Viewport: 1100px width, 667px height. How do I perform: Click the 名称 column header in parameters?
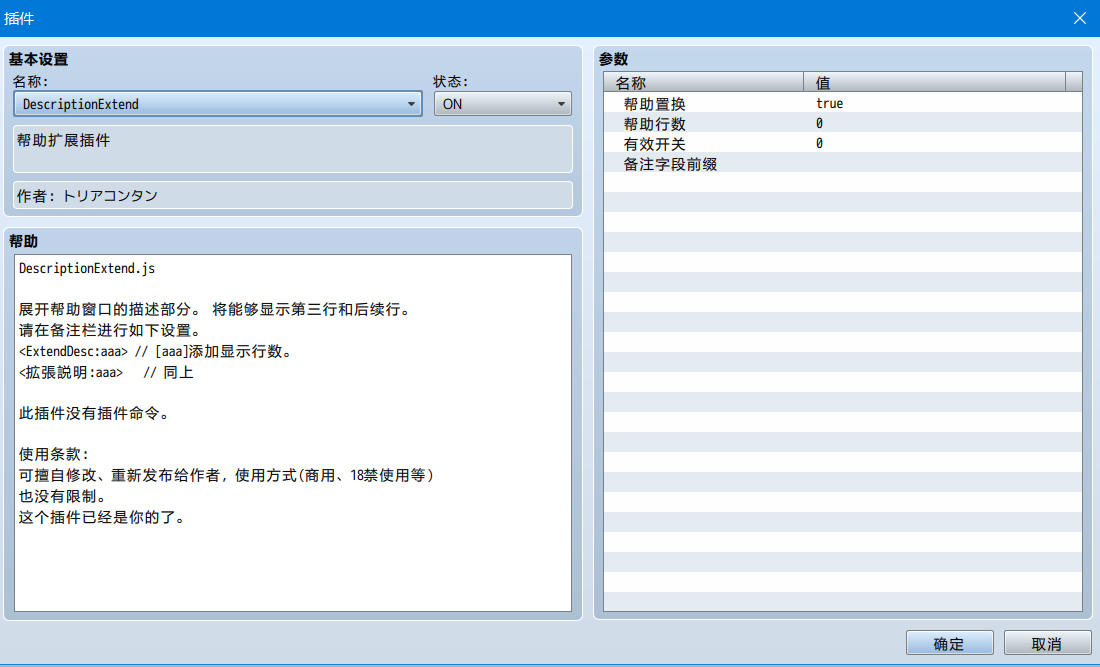tap(704, 82)
